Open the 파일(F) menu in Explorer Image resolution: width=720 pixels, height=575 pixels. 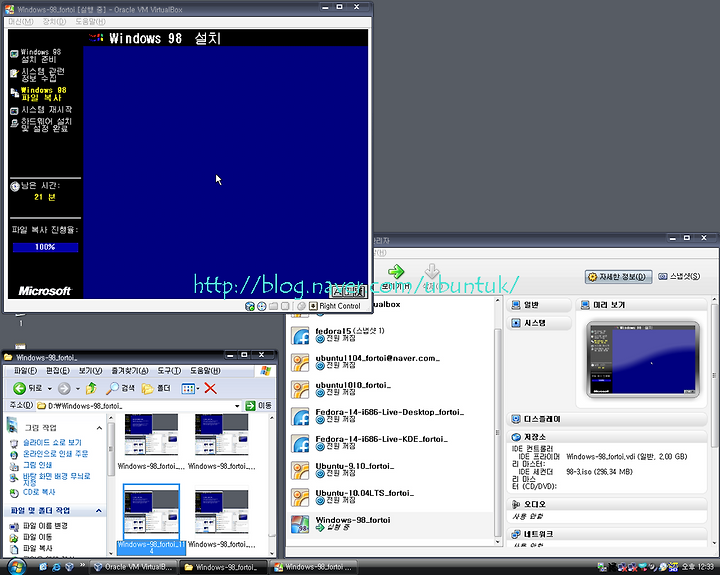click(x=25, y=371)
